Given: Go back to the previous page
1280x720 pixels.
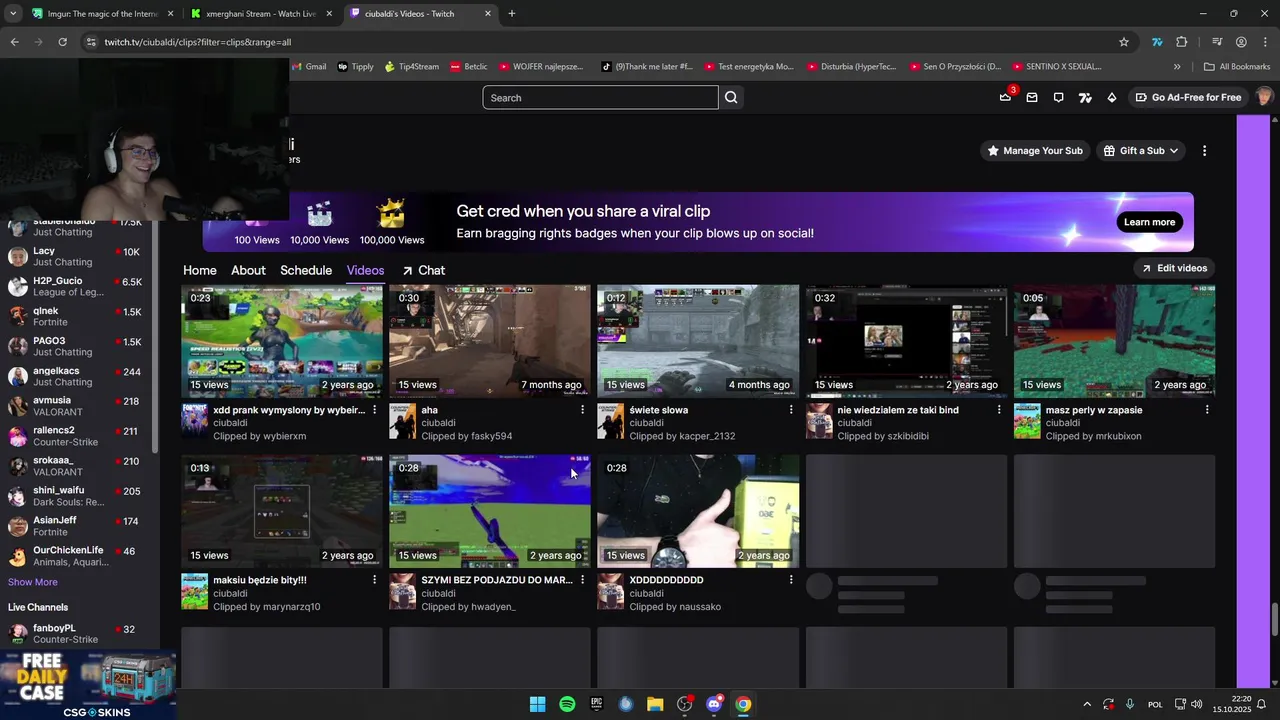Looking at the screenshot, I should [14, 42].
